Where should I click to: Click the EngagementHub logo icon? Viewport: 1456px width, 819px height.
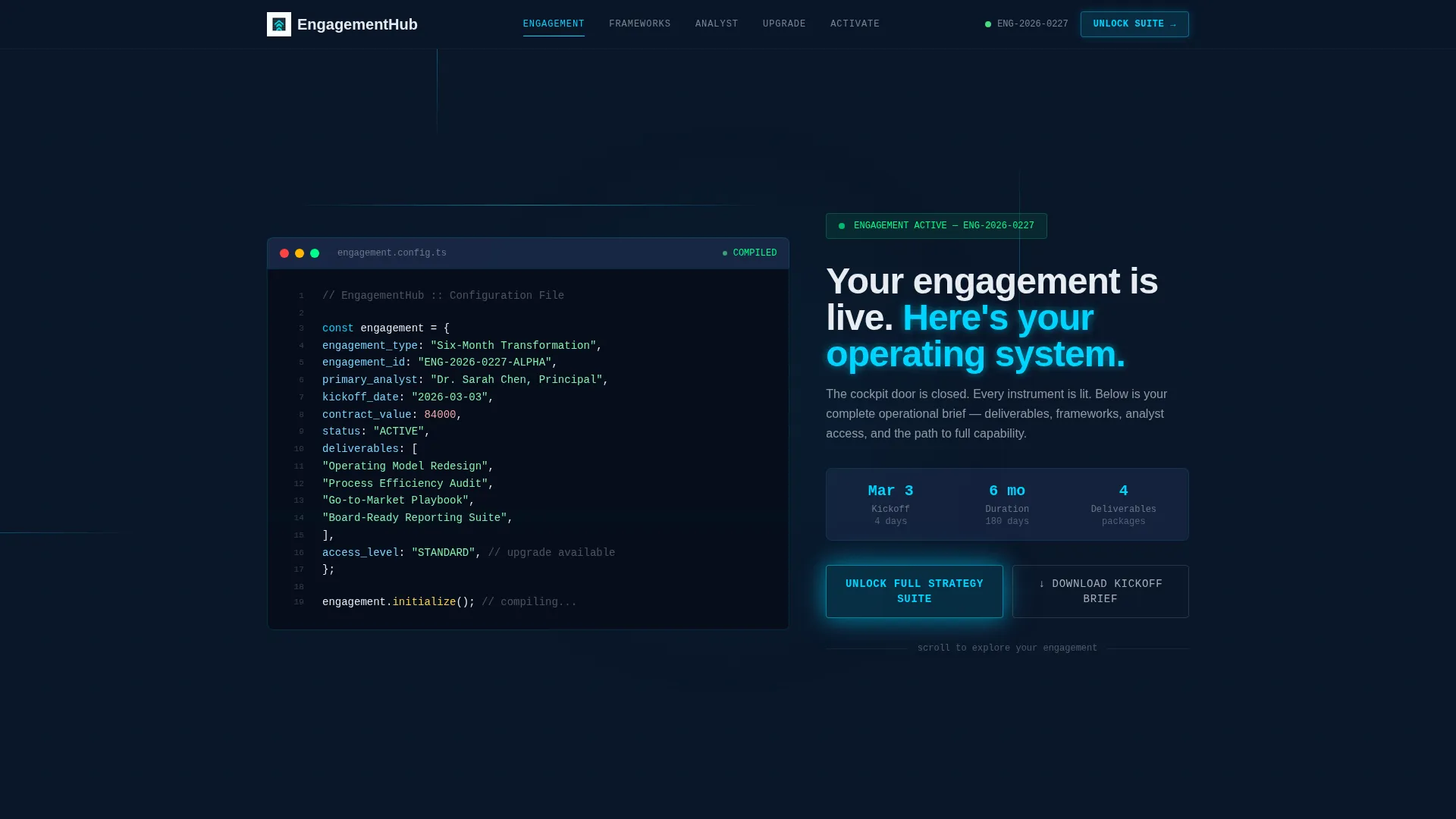279,24
